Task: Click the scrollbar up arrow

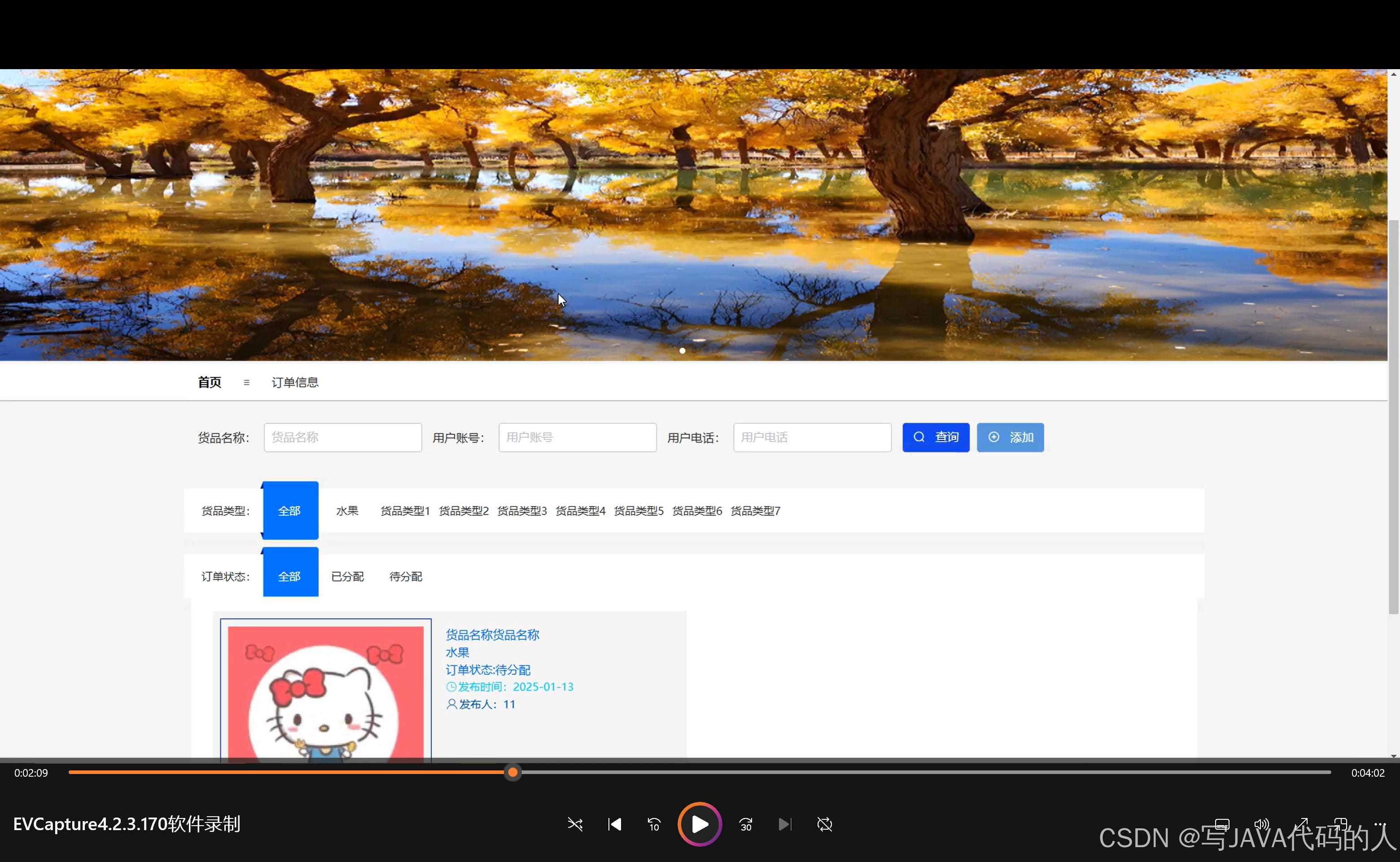Action: pos(1394,74)
